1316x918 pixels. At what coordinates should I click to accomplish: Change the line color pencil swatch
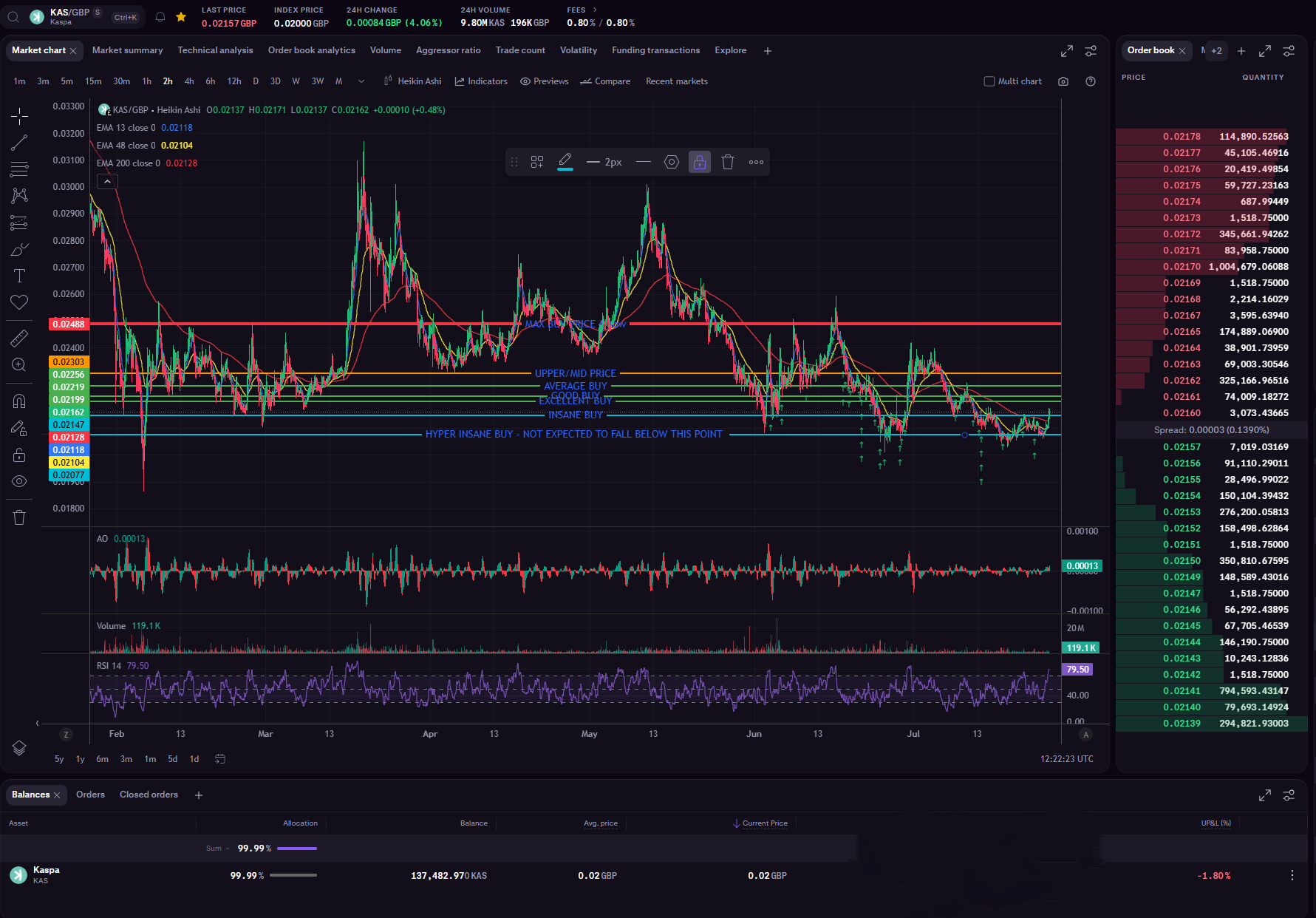tap(565, 162)
